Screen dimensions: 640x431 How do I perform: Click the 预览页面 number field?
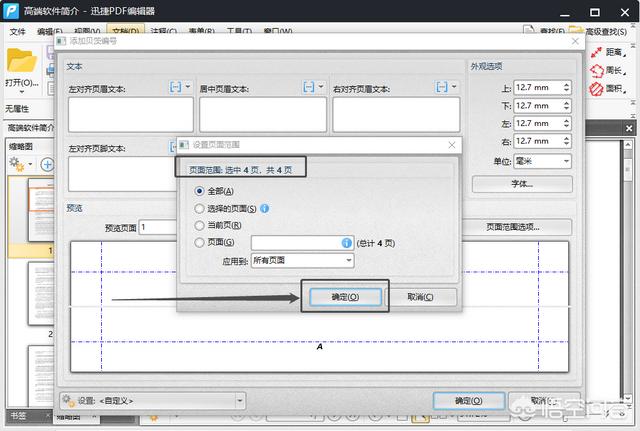coord(158,227)
